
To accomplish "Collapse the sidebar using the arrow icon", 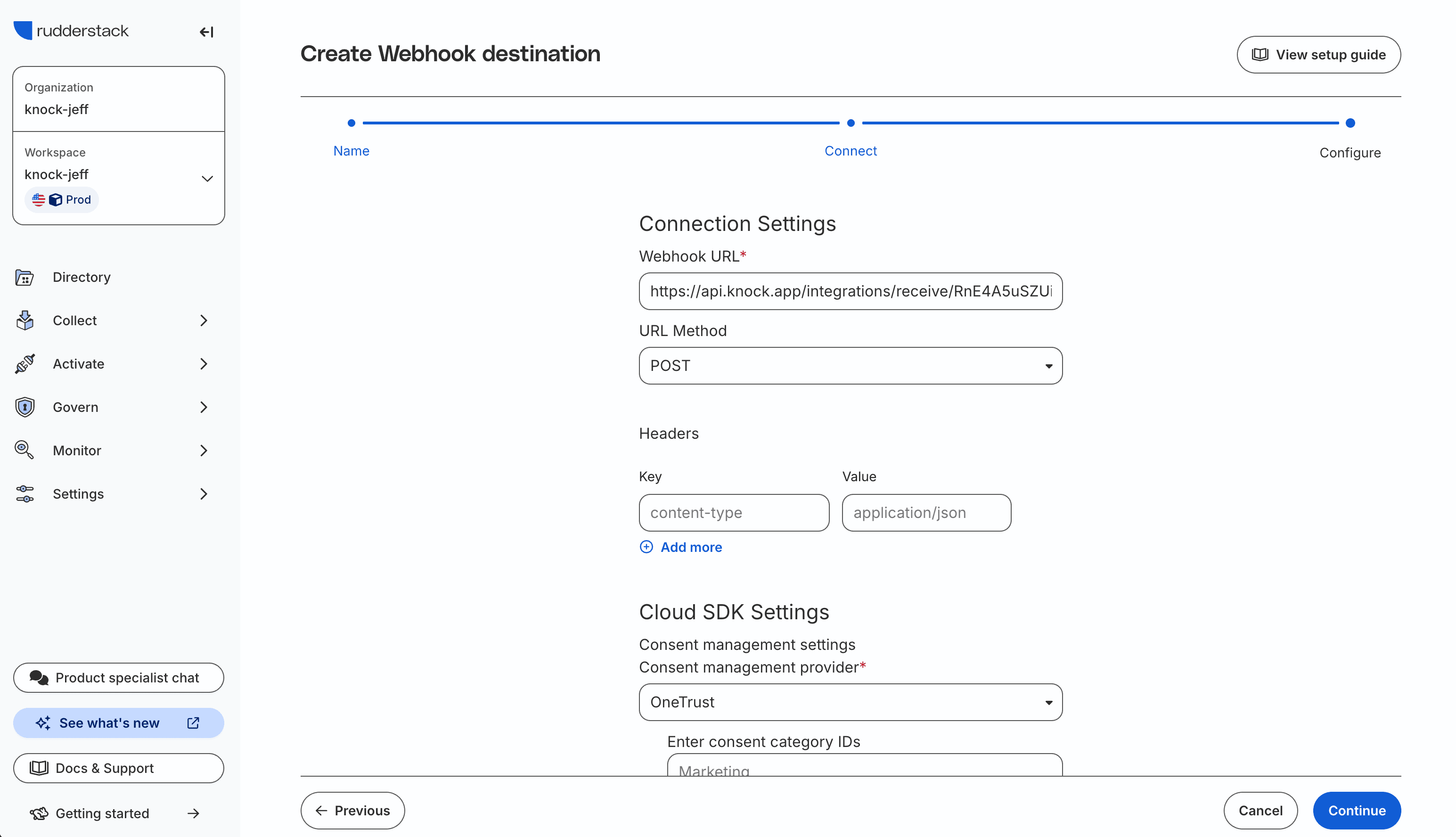I will [x=206, y=32].
